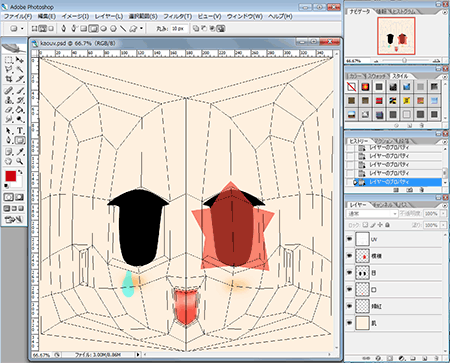Select the Brush tool
This screenshot has height=363, width=450.
(x=19, y=90)
